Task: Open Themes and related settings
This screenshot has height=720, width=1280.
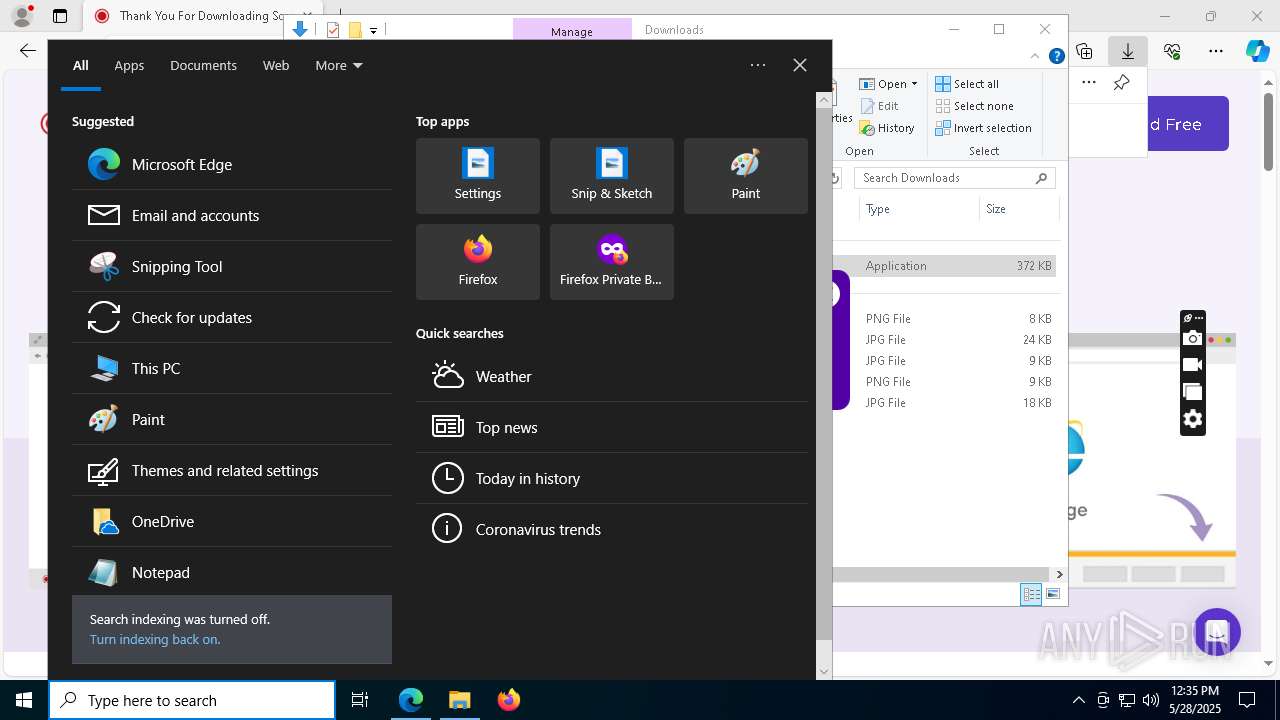Action: click(x=232, y=471)
